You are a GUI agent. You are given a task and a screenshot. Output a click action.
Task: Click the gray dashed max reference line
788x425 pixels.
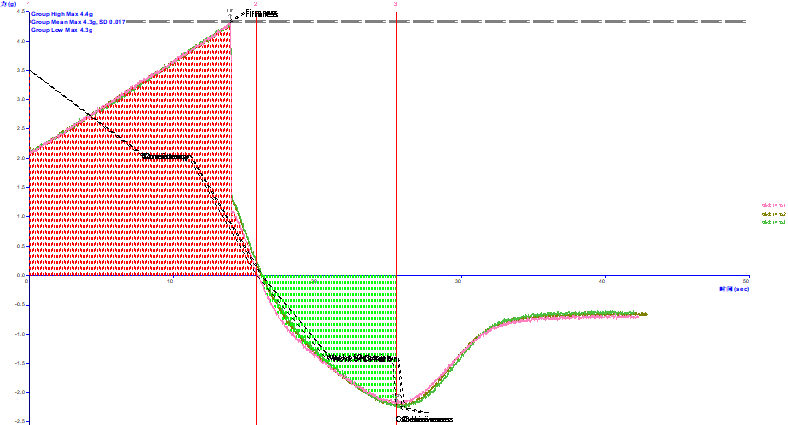pyautogui.click(x=500, y=21)
